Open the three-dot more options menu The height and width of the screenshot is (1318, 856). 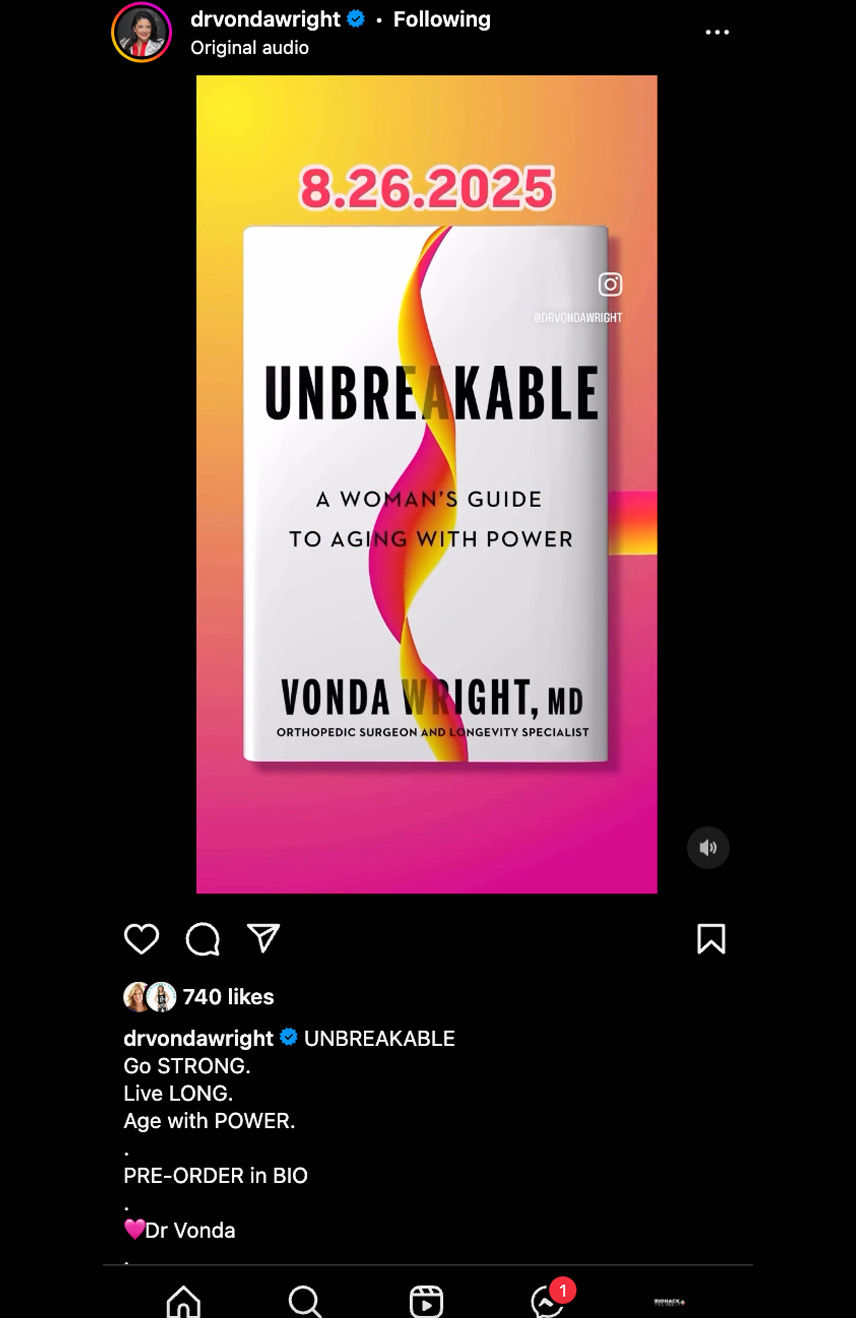[717, 32]
